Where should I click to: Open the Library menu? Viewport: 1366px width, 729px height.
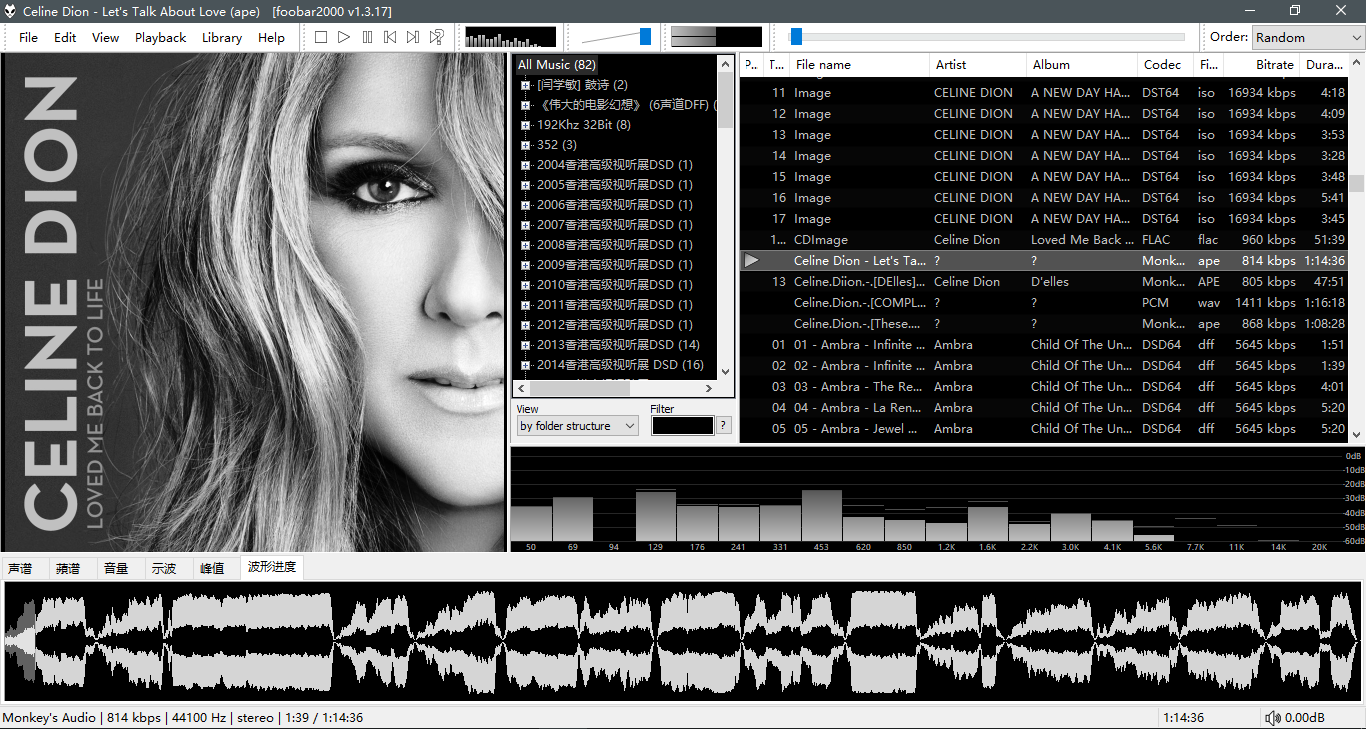tap(221, 37)
